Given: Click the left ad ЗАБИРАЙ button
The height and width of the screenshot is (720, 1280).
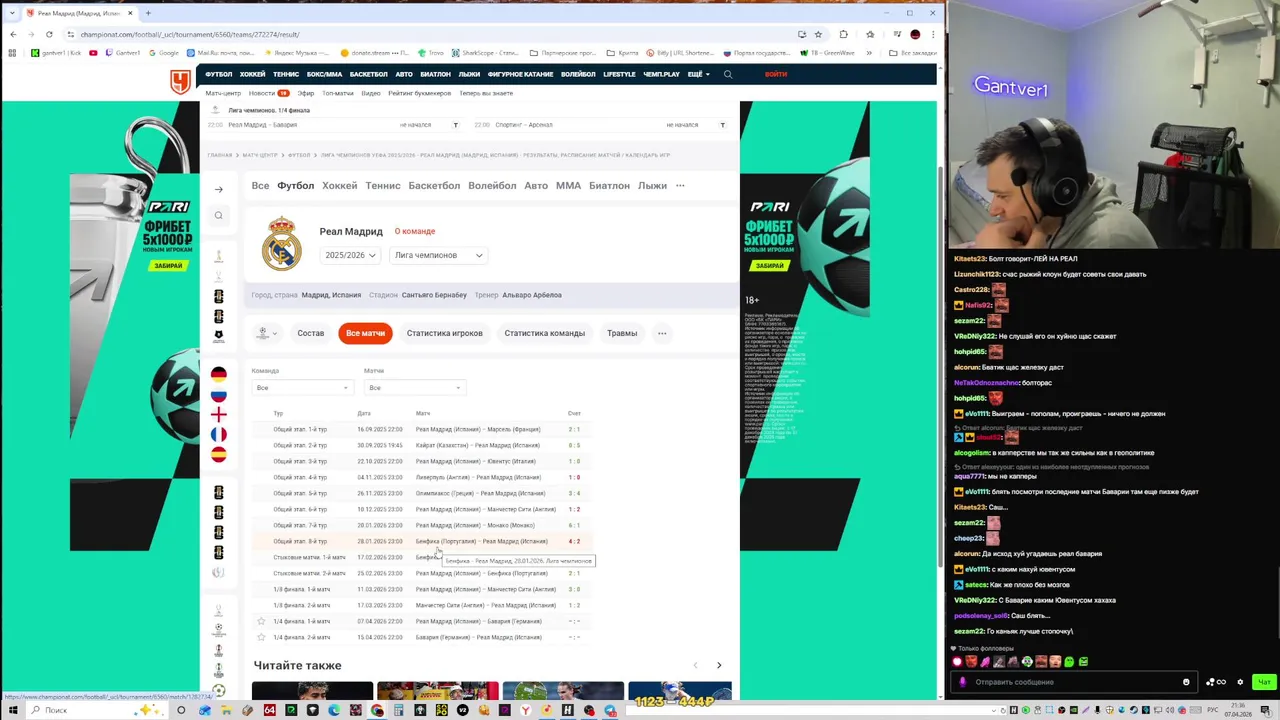Looking at the screenshot, I should click(x=169, y=265).
